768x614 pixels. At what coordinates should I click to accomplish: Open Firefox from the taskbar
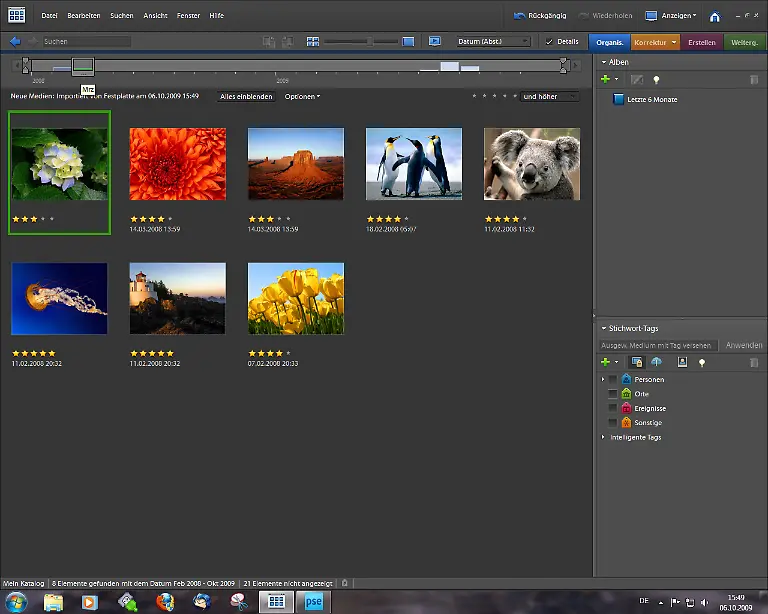(x=165, y=601)
